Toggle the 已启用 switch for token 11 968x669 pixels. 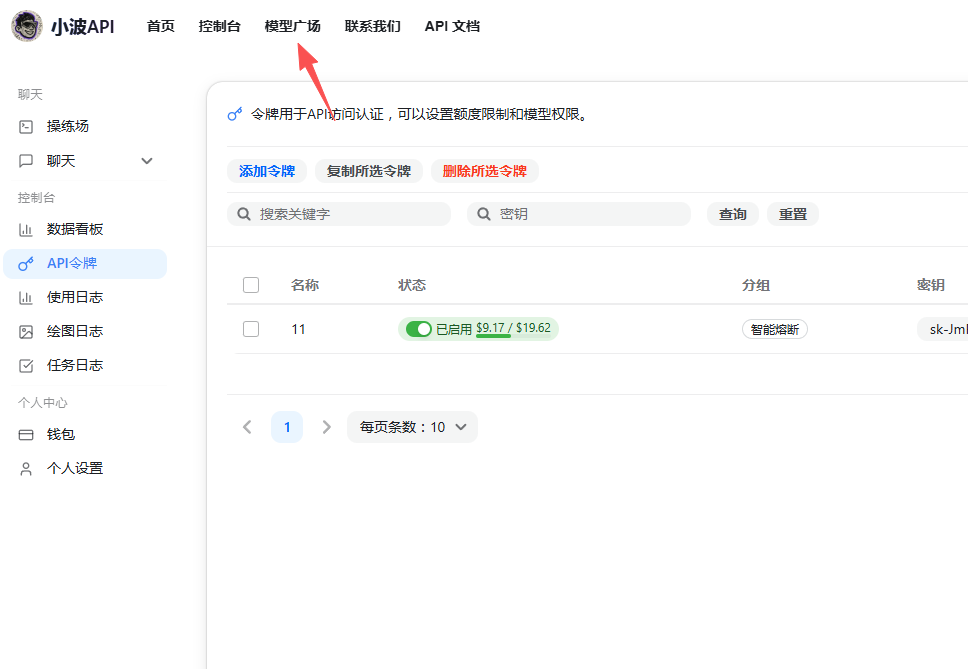pyautogui.click(x=418, y=329)
